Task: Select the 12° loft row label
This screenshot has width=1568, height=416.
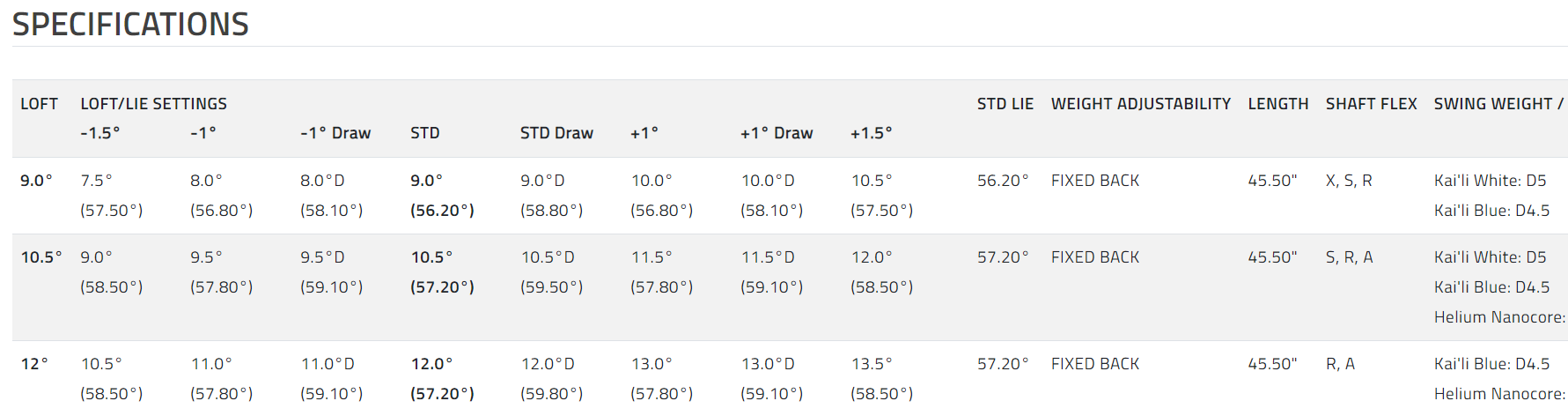Action: pos(34,364)
